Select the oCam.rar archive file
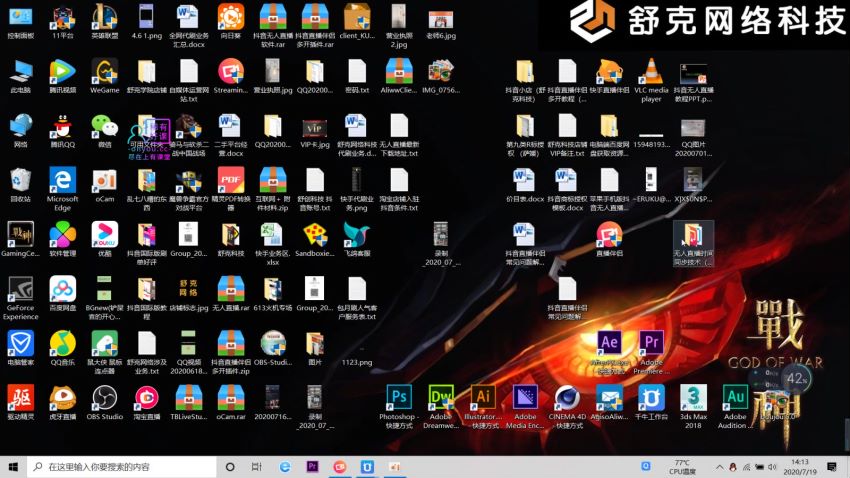The width and height of the screenshot is (850, 478). 231,397
